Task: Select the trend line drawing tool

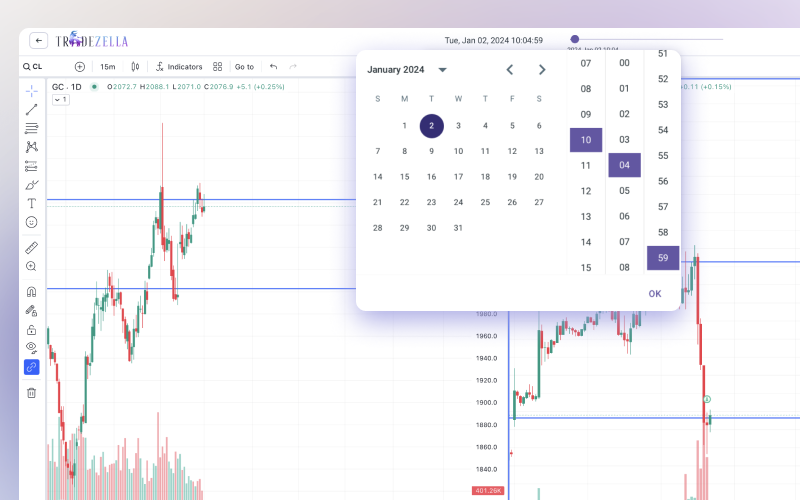Action: [31, 109]
